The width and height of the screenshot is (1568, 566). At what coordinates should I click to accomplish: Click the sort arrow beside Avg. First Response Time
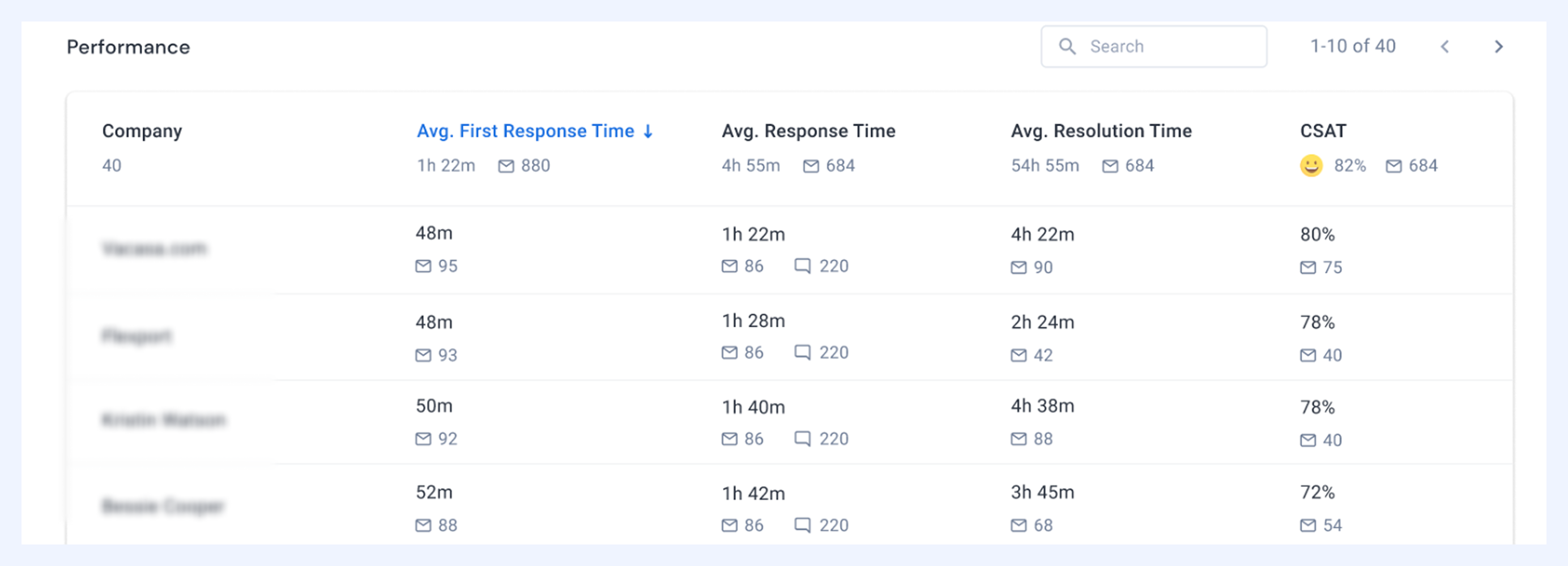coord(648,131)
